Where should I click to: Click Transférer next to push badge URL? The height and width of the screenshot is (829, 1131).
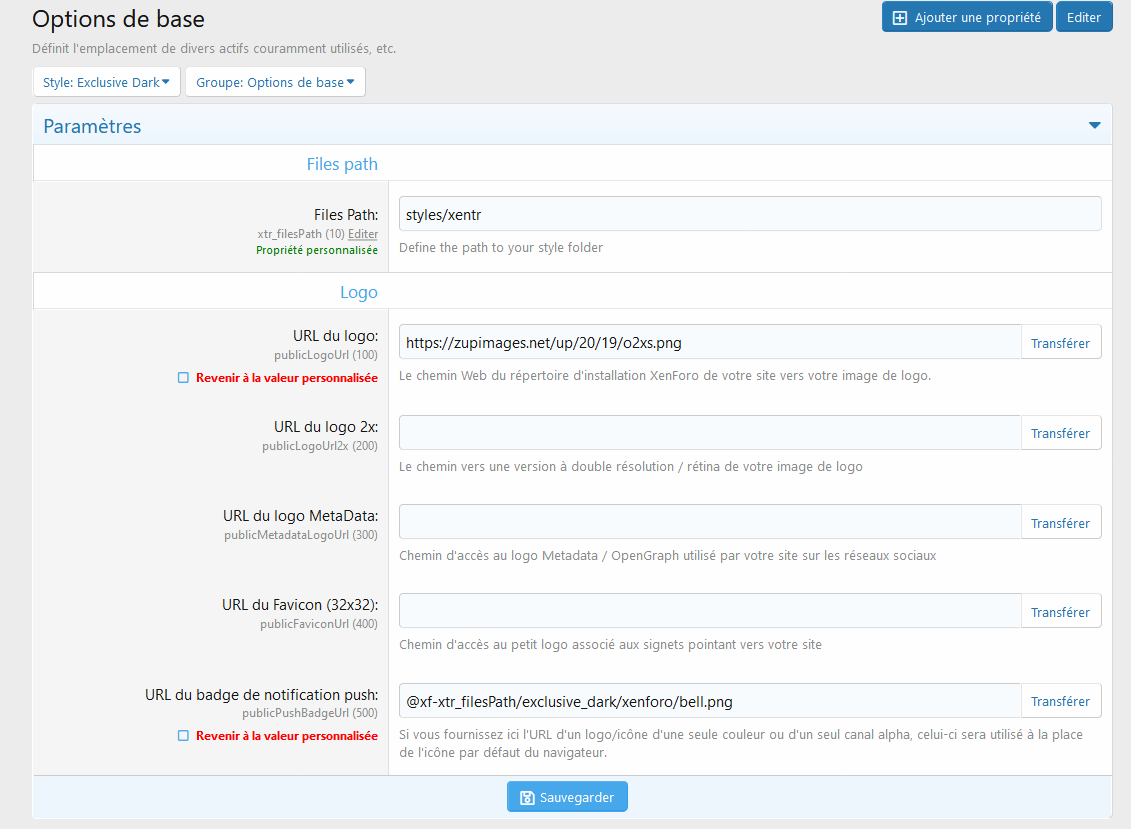click(x=1060, y=701)
